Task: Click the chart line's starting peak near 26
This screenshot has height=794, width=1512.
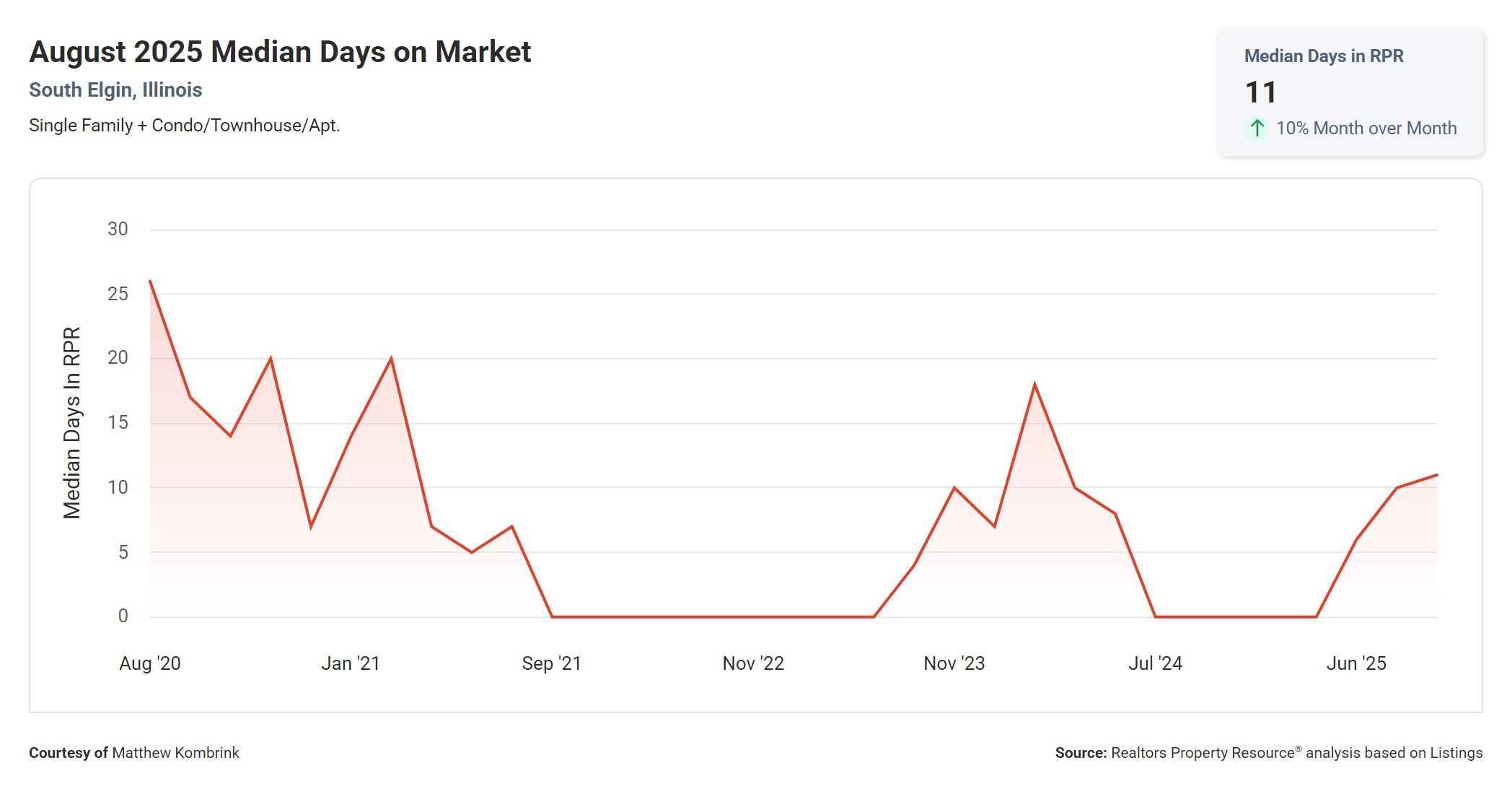Action: pos(150,281)
